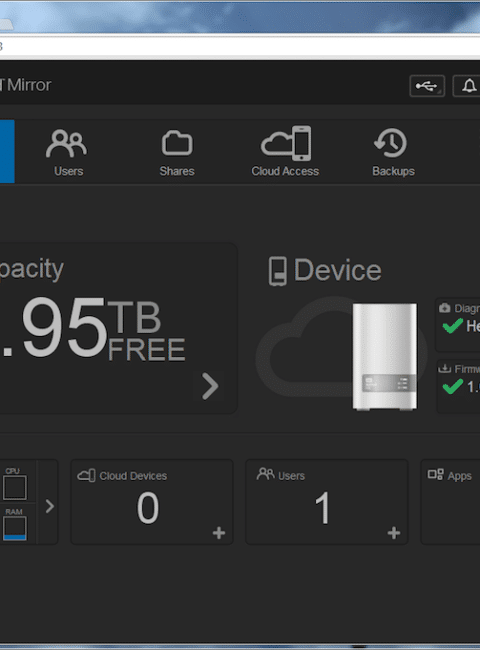This screenshot has width=480, height=650.
Task: Click the Firmware green checkmark
Action: [x=453, y=387]
